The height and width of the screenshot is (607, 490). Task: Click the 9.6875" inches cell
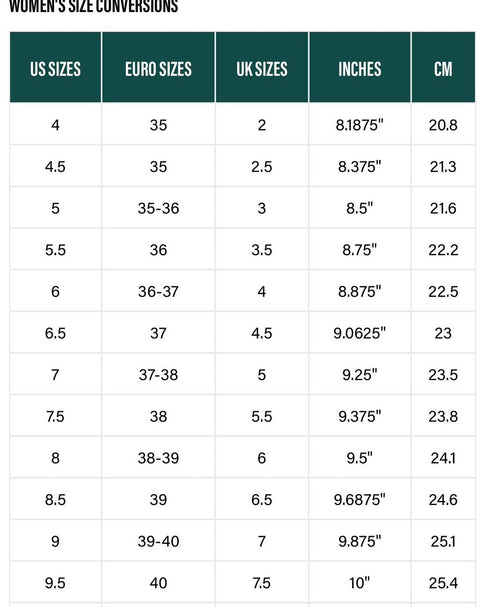pyautogui.click(x=360, y=499)
